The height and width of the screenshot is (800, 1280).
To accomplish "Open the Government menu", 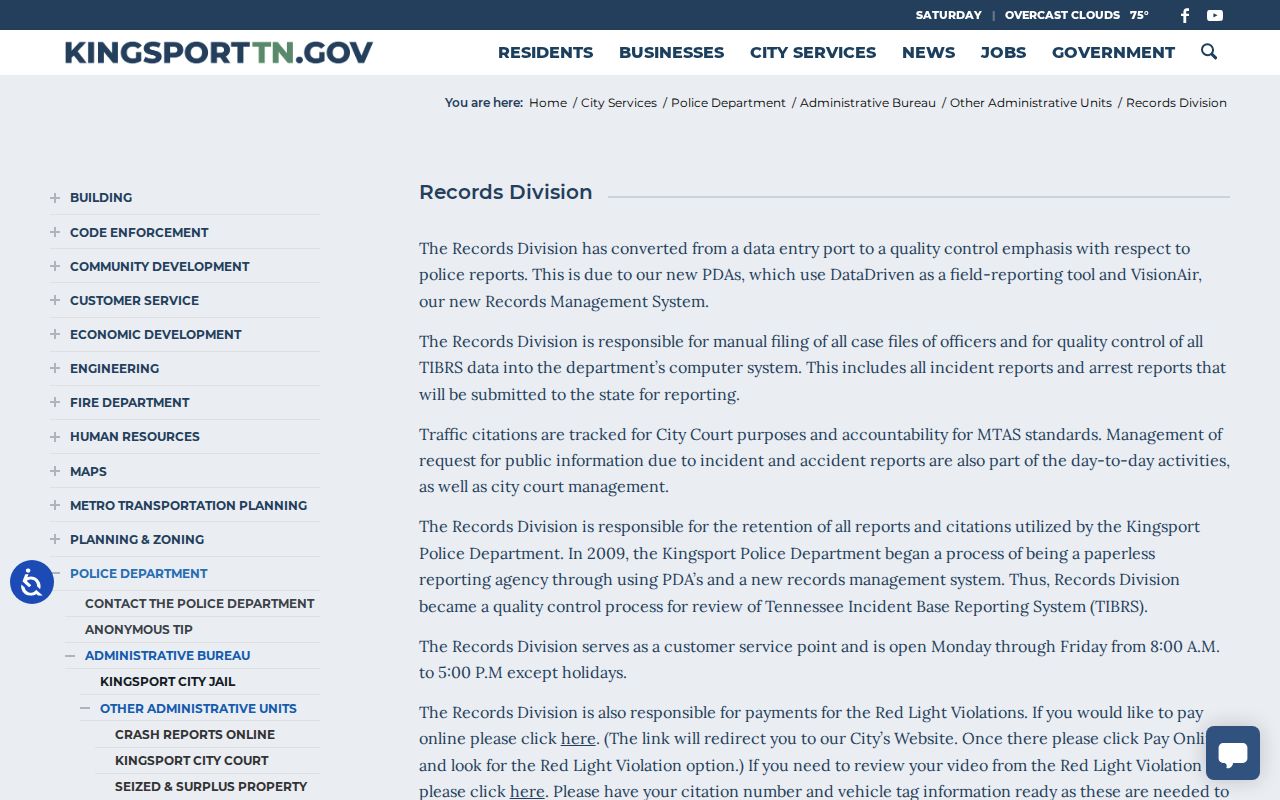I will click(x=1113, y=52).
